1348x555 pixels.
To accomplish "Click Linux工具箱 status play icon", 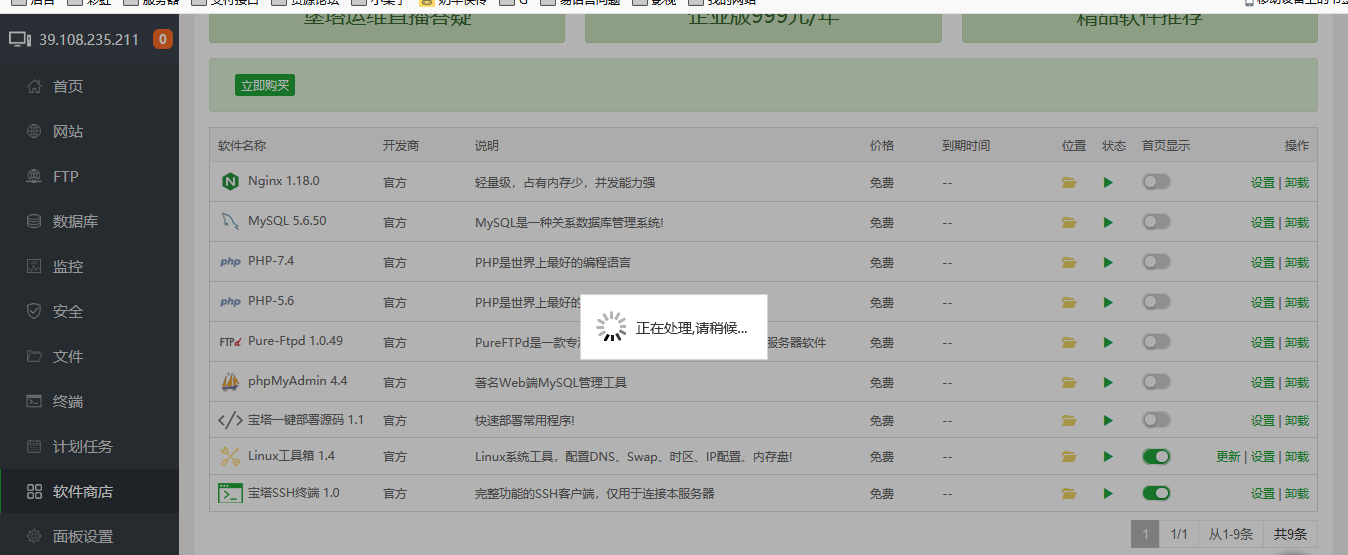I will coord(1108,457).
